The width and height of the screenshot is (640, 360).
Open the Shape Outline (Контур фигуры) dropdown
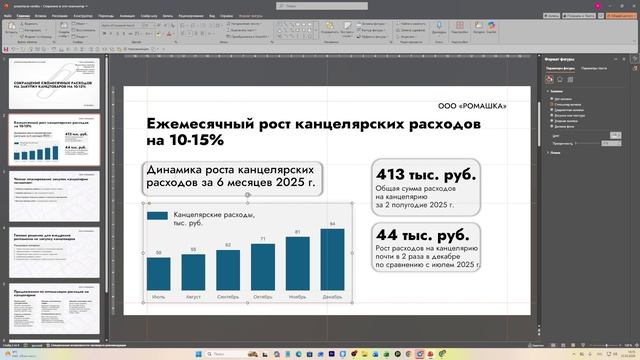point(371,30)
